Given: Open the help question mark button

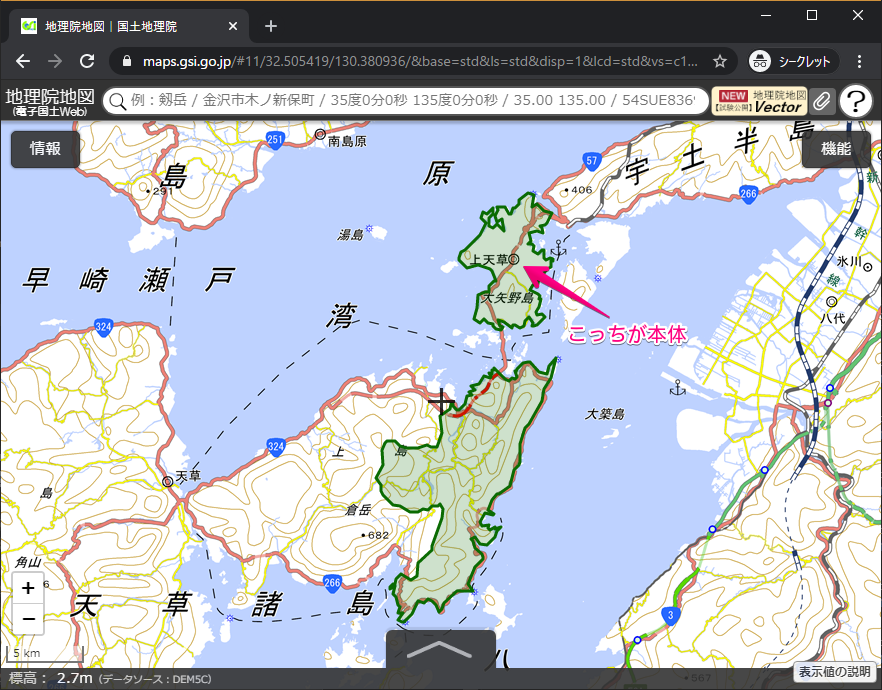Looking at the screenshot, I should tap(856, 101).
